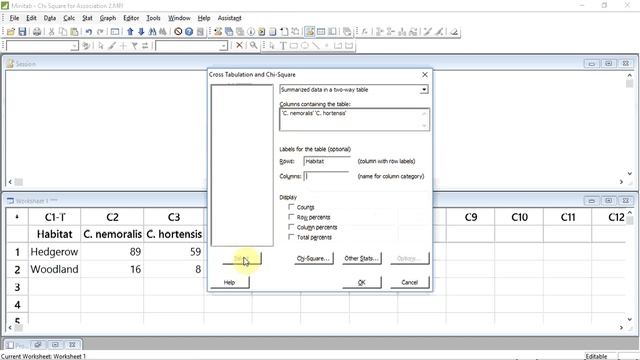Screen dimensions: 640x360
Task: Enable the Counts display checkbox
Action: (291, 207)
